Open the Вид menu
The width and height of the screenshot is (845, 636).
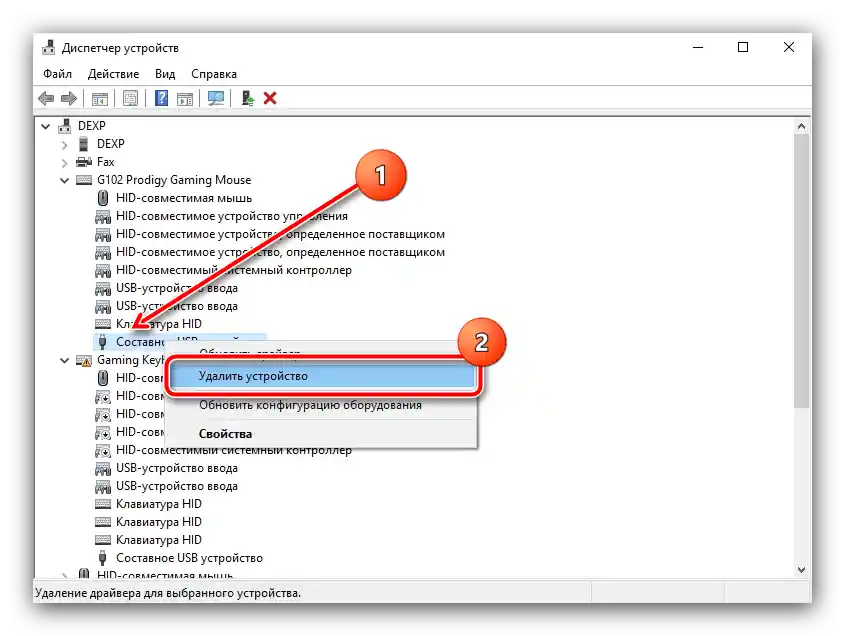165,74
